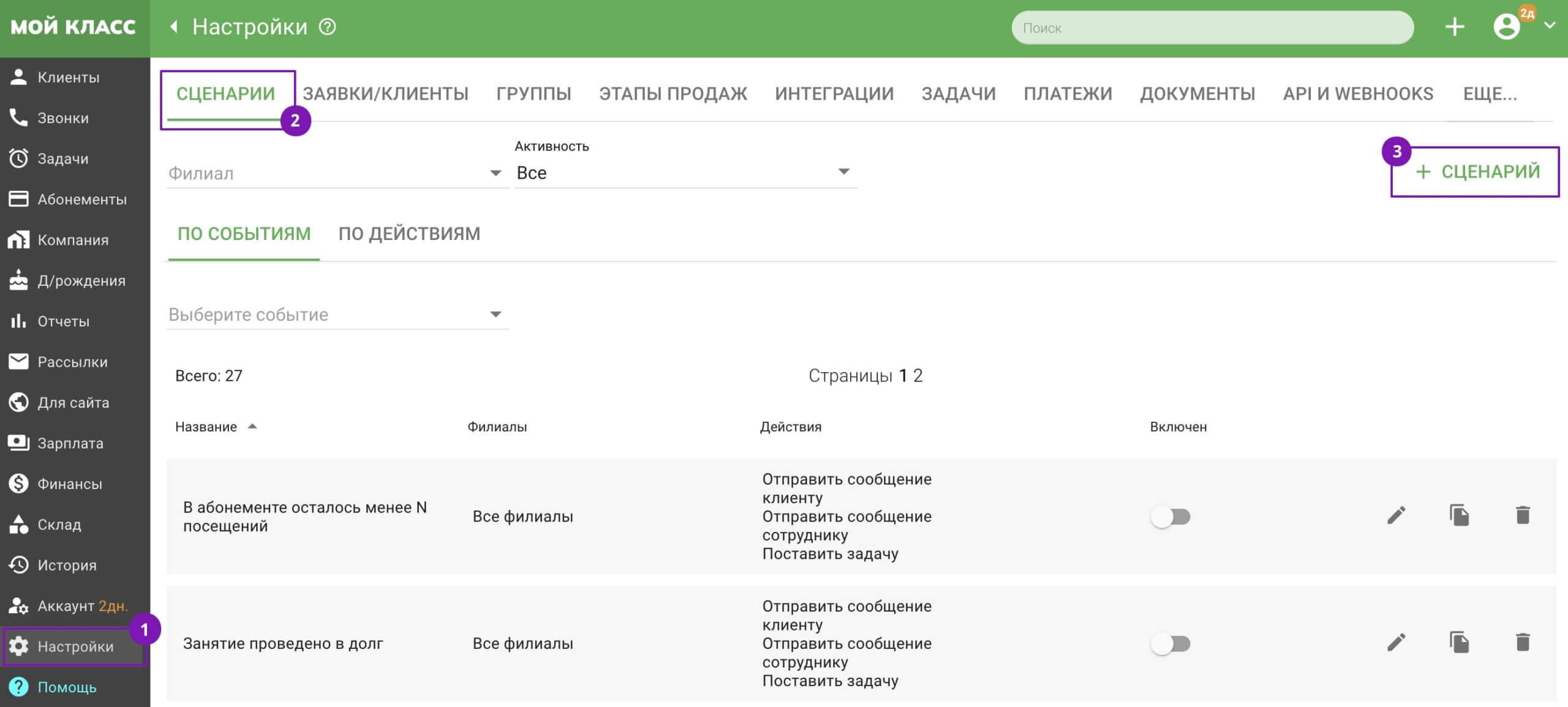1568x707 pixels.
Task: Open settings Задачи tab
Action: (959, 94)
